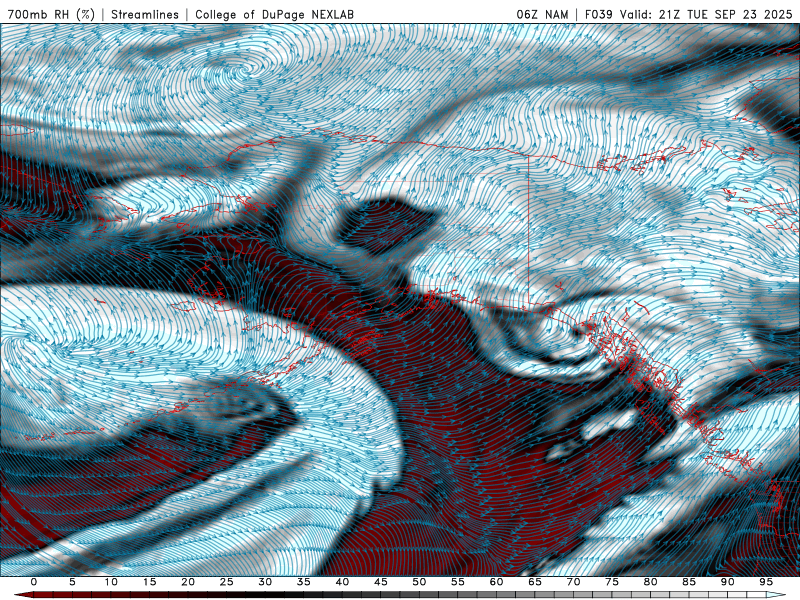The image size is (800, 600).
Task: Click the "30" label on color scale
Action: [x=265, y=582]
